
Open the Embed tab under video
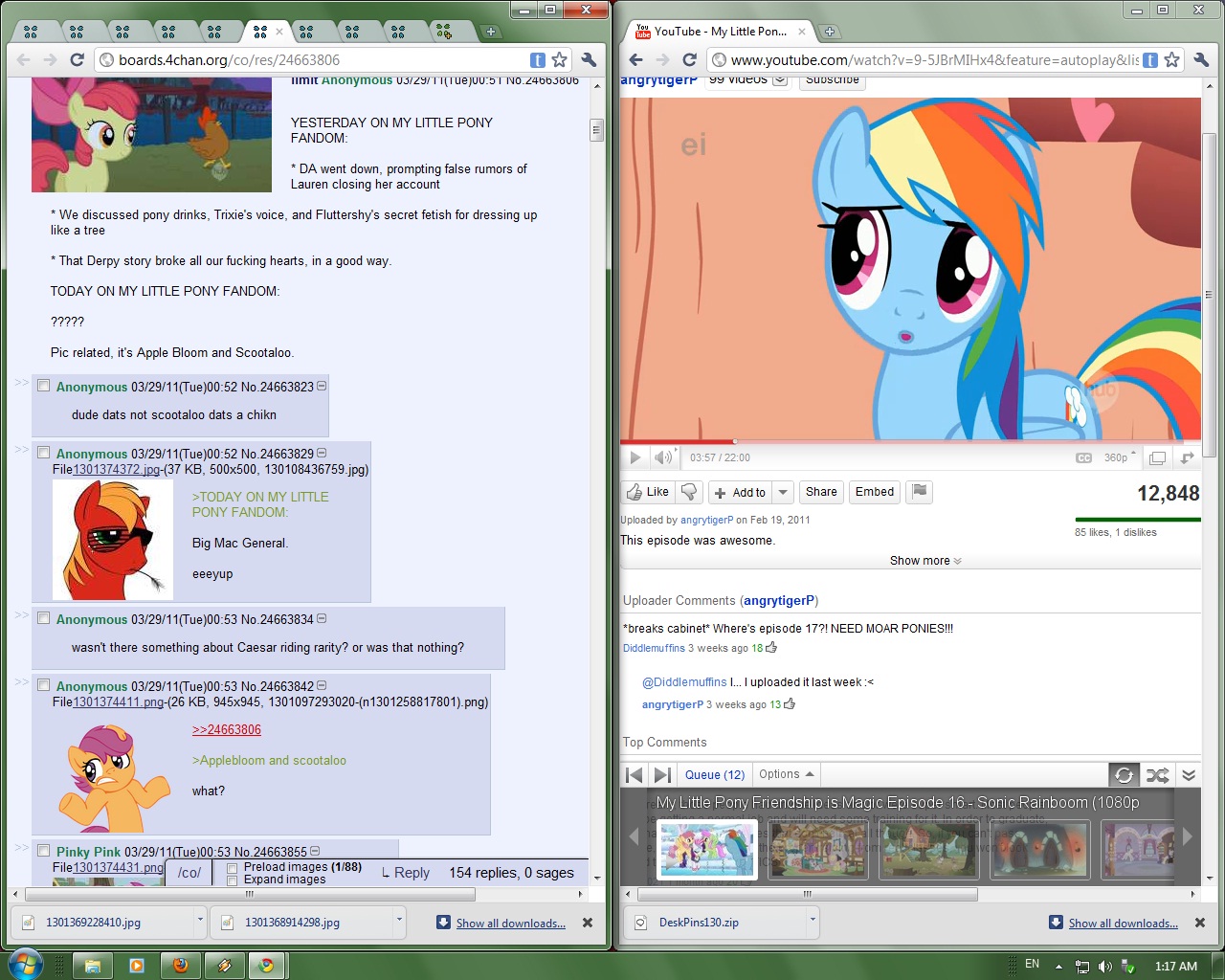click(874, 492)
